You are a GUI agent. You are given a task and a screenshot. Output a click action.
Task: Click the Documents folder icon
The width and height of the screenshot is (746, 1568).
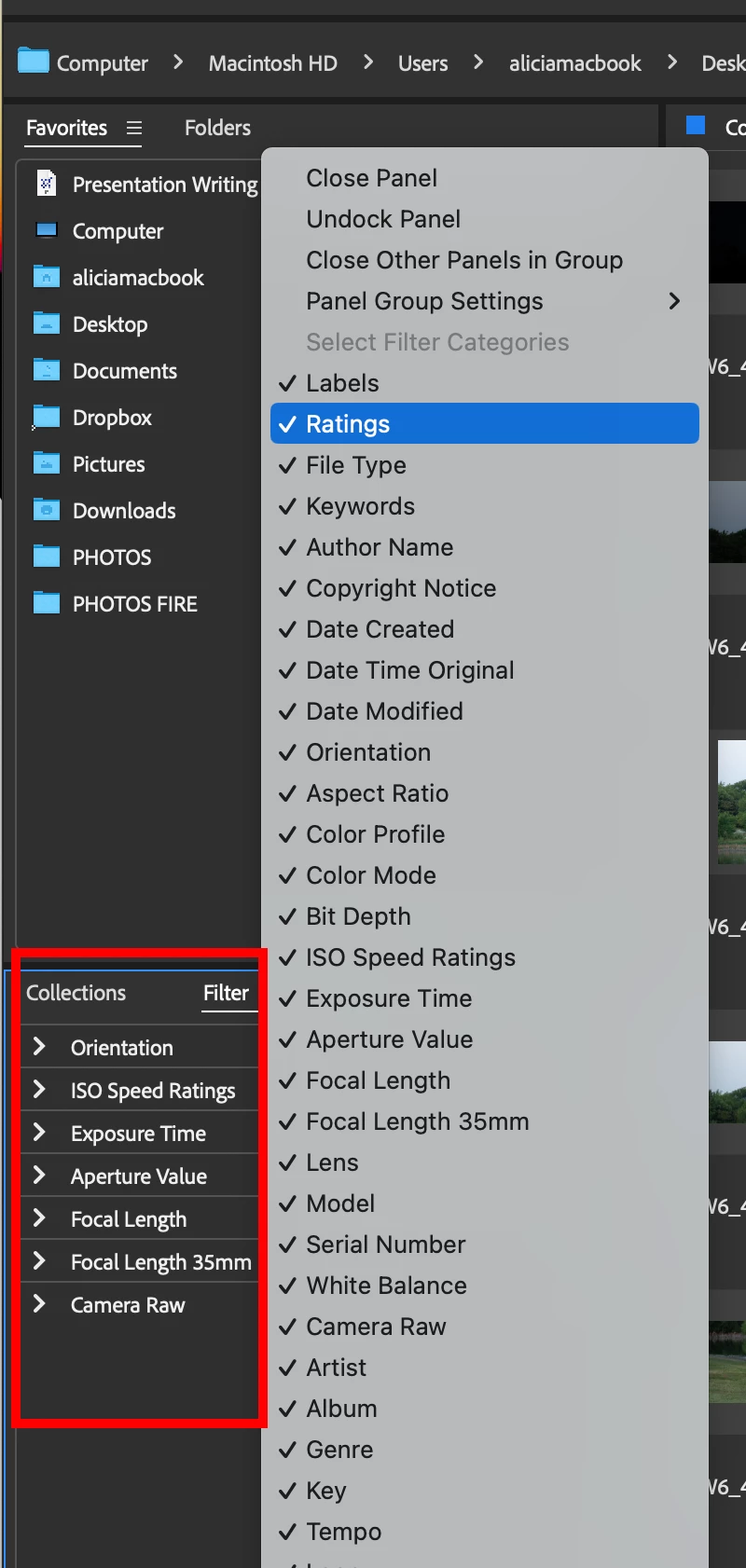pos(46,370)
